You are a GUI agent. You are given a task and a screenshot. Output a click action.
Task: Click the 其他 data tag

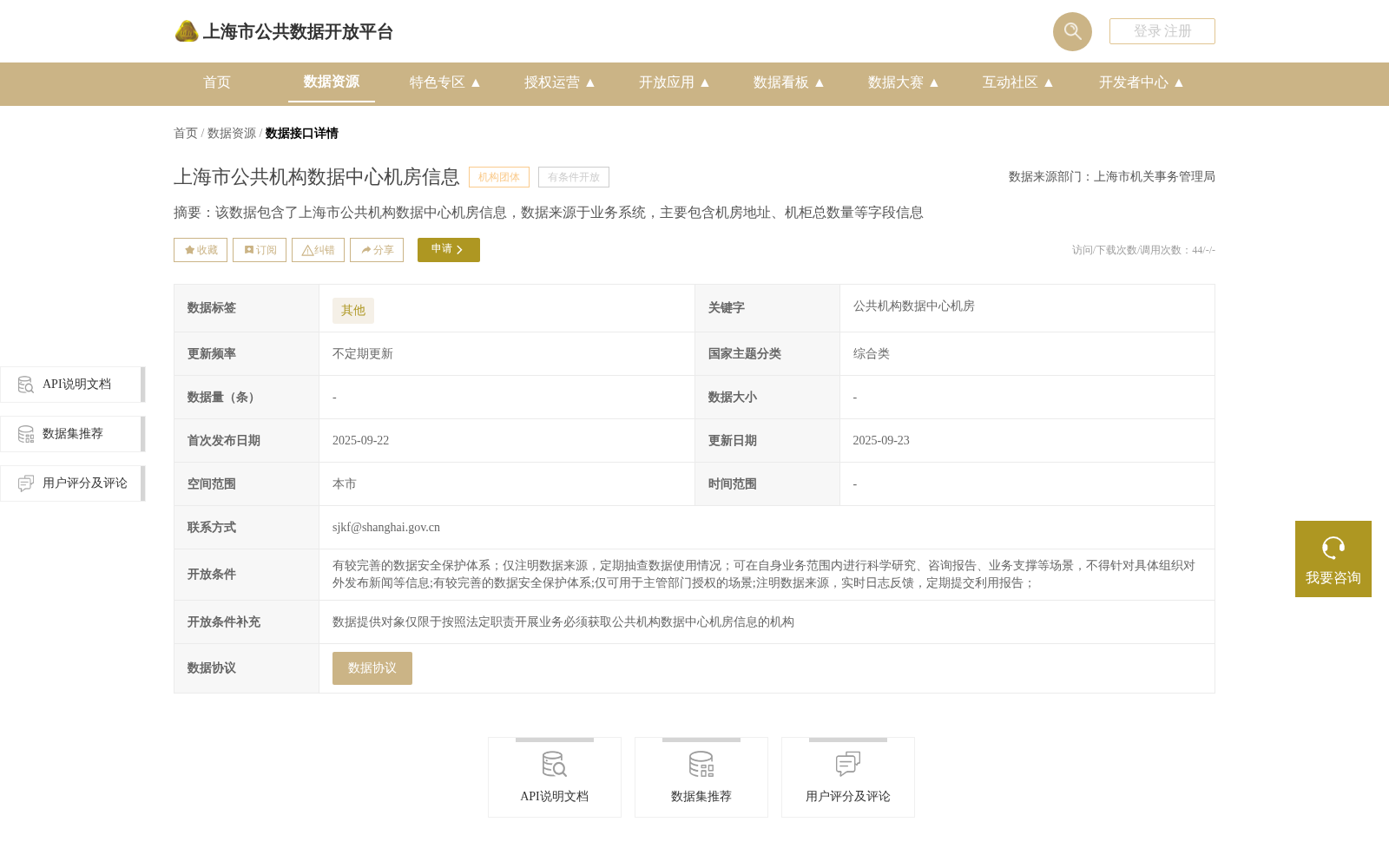pos(353,311)
